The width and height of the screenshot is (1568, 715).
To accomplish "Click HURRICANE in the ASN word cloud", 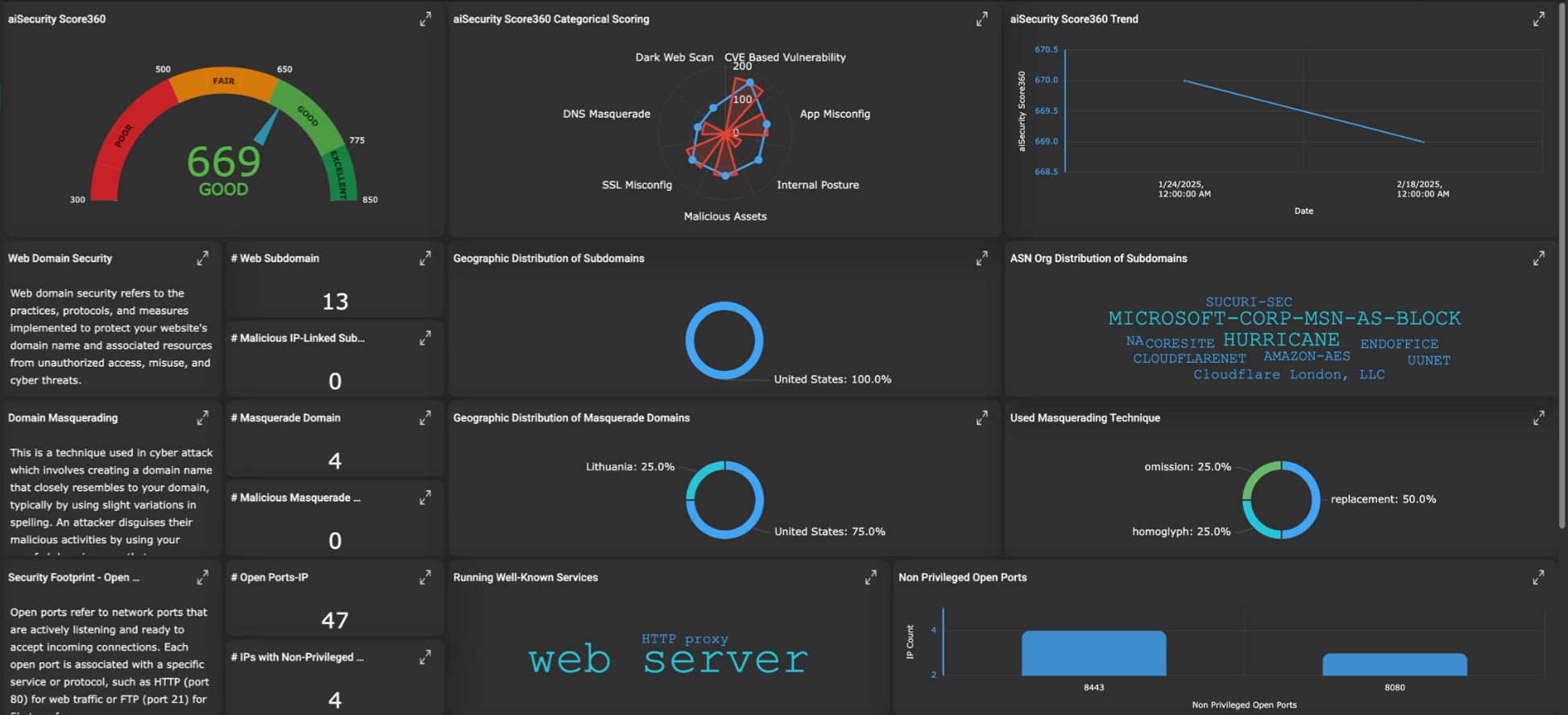I will (1280, 340).
